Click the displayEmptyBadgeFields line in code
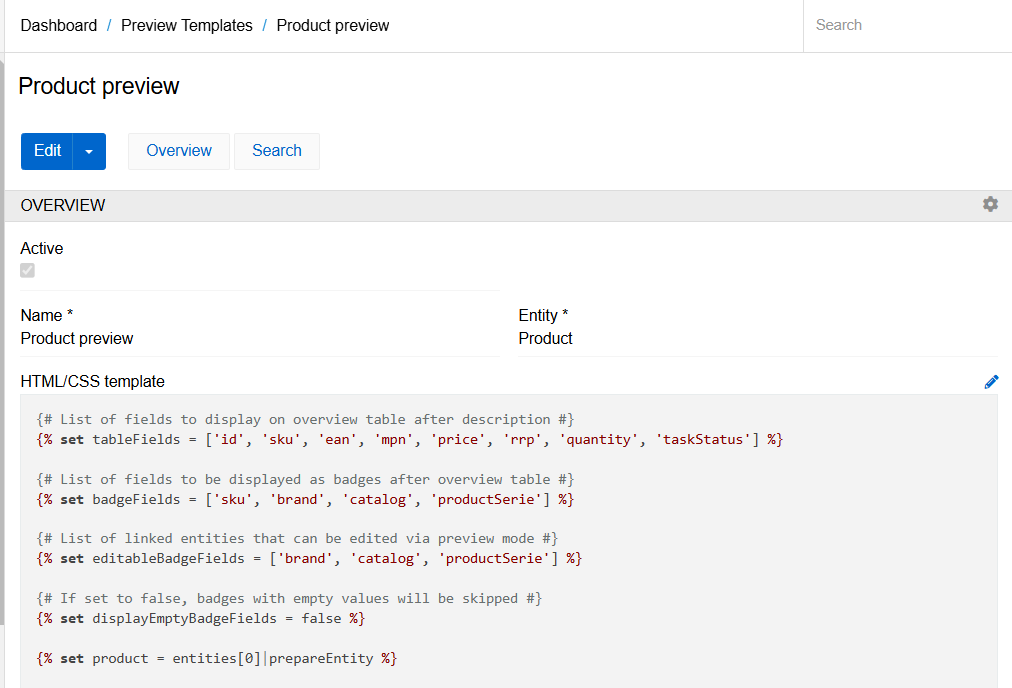The height and width of the screenshot is (688, 1012). [201, 618]
